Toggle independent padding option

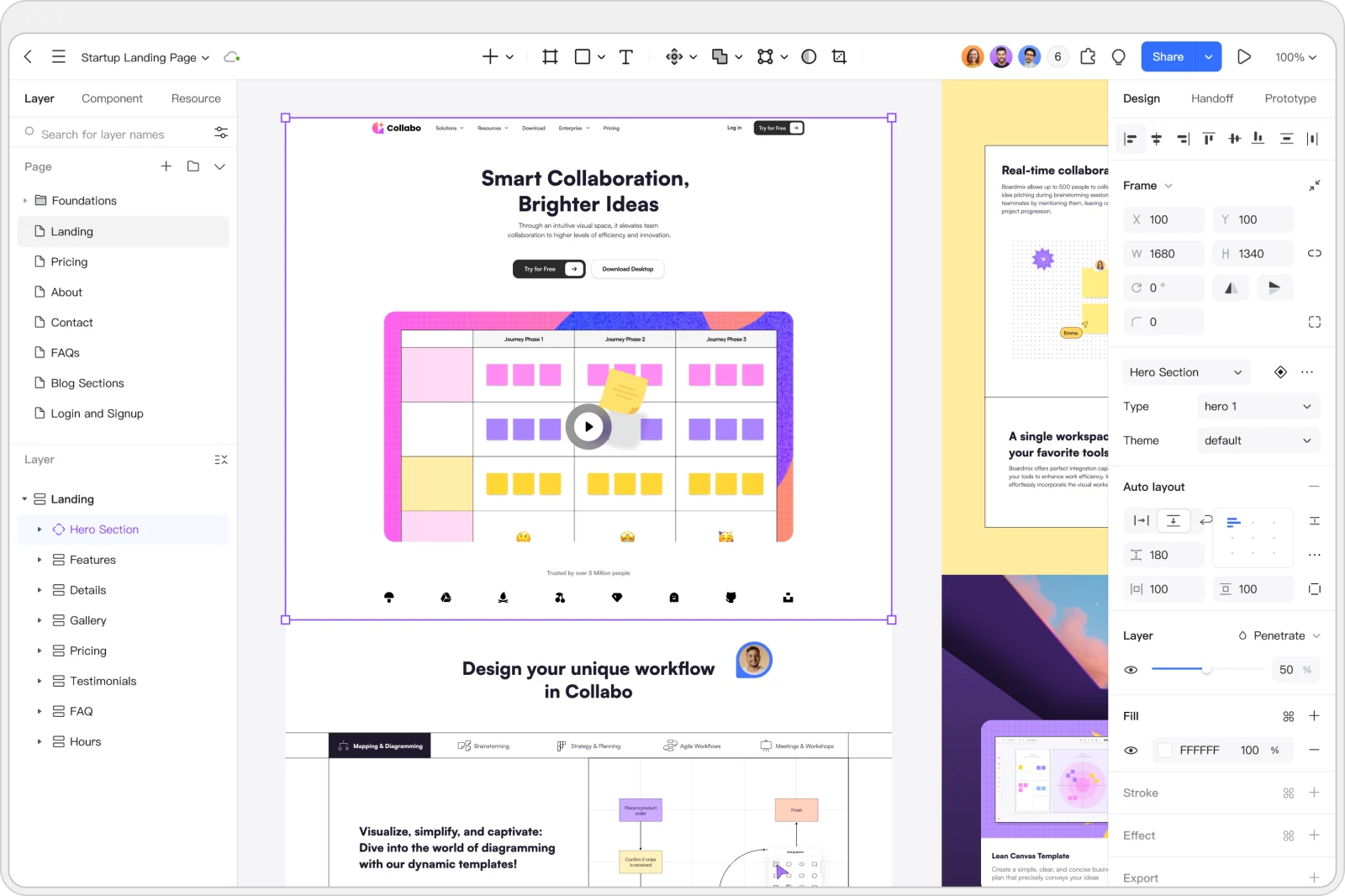pyautogui.click(x=1315, y=588)
